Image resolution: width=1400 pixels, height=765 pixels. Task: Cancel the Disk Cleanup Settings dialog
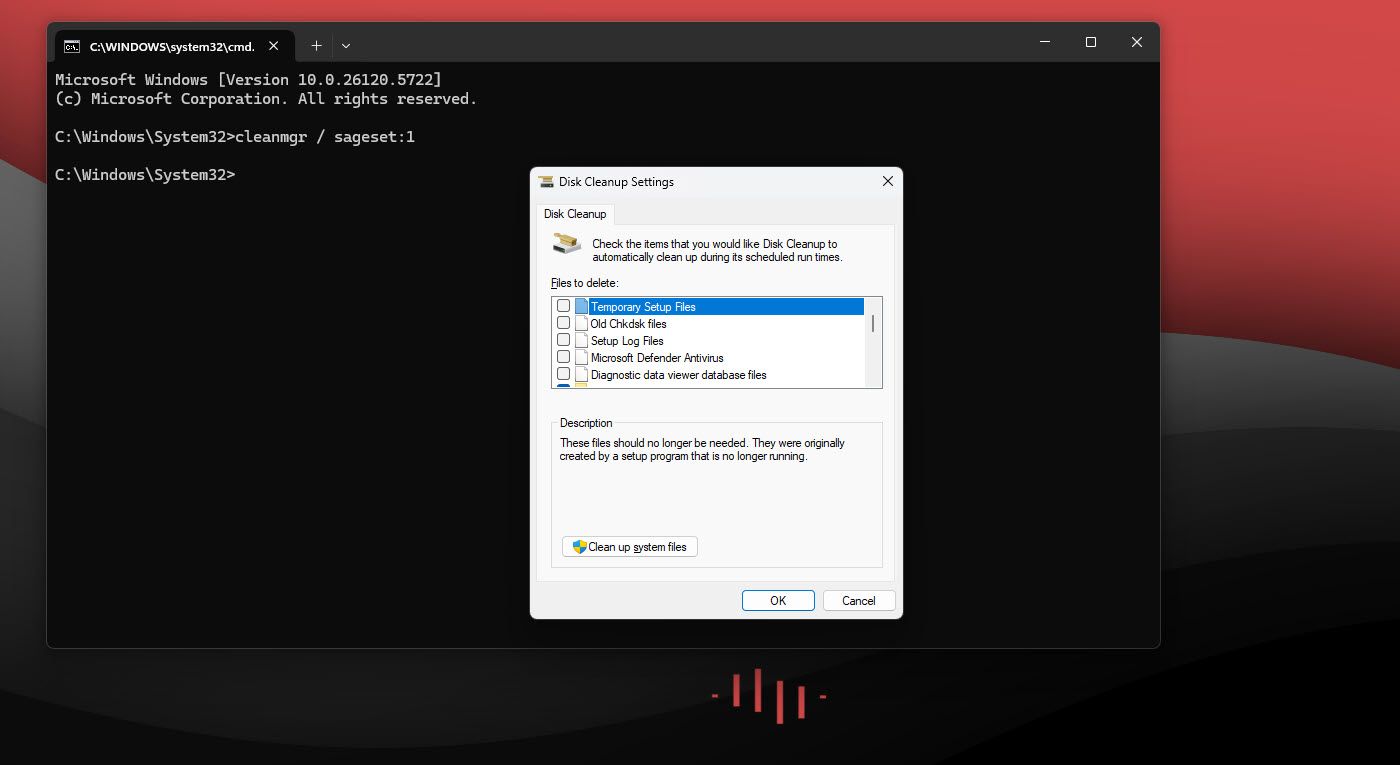tap(859, 601)
